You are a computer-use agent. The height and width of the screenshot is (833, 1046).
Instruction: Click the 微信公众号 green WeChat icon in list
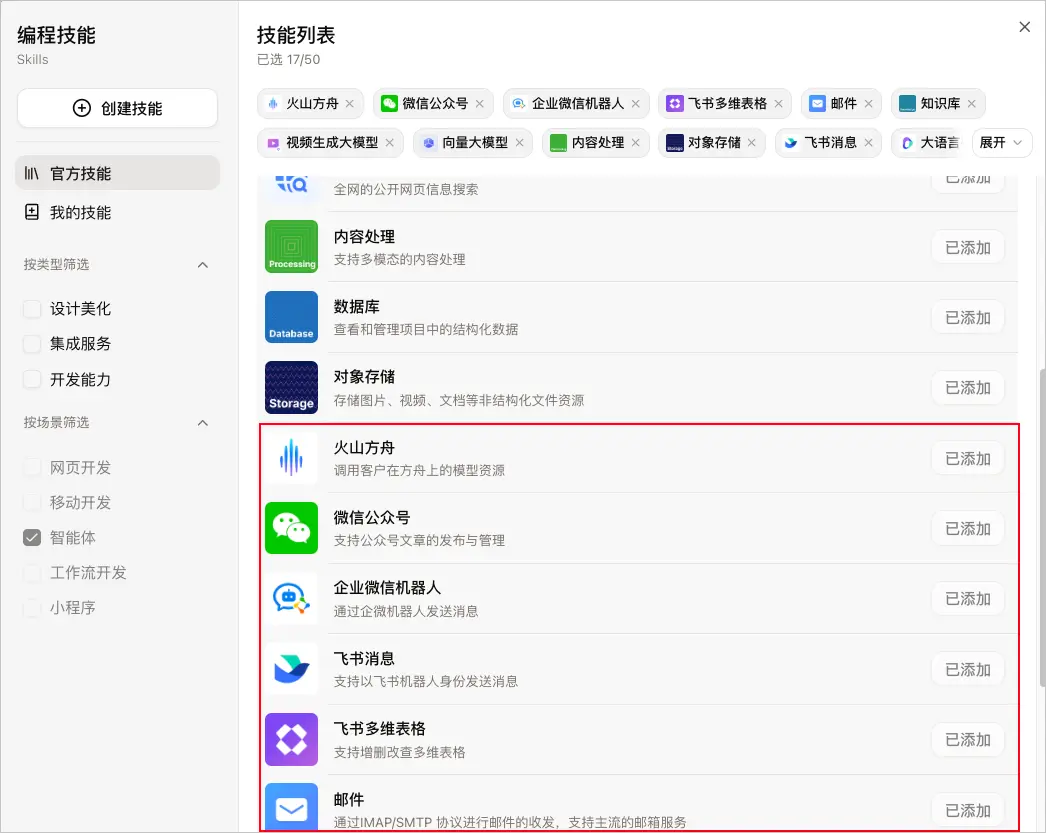(x=292, y=528)
